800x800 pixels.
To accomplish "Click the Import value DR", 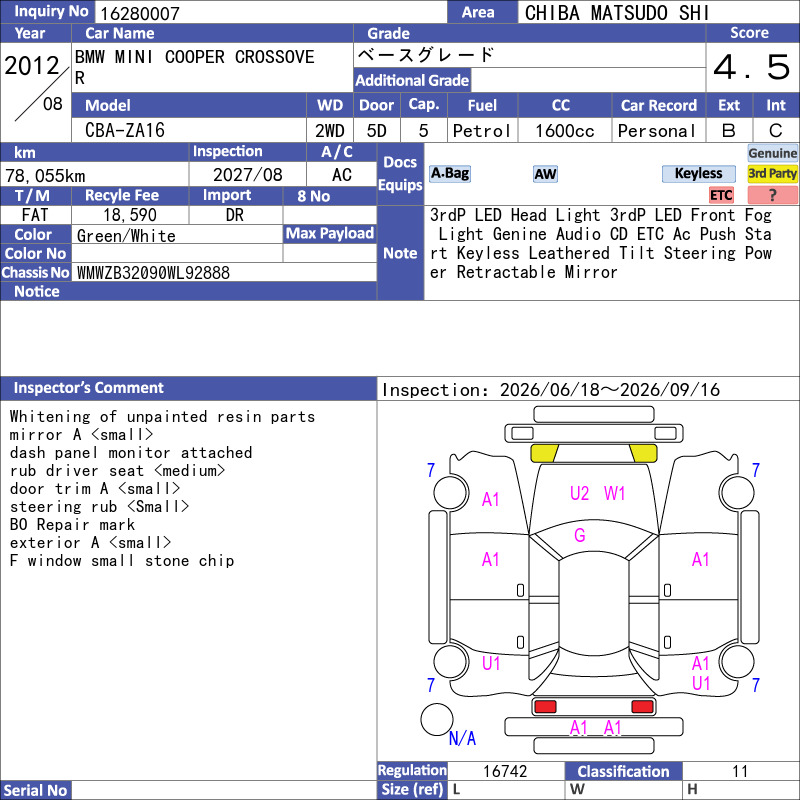I will point(235,215).
